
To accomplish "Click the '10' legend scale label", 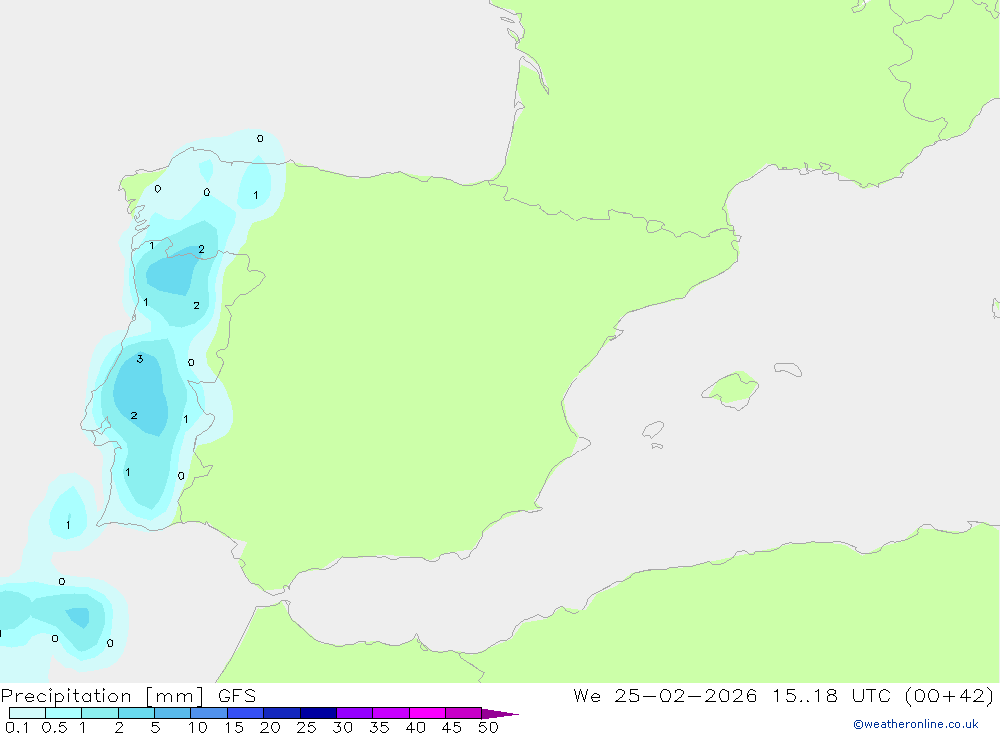I will point(198,727).
